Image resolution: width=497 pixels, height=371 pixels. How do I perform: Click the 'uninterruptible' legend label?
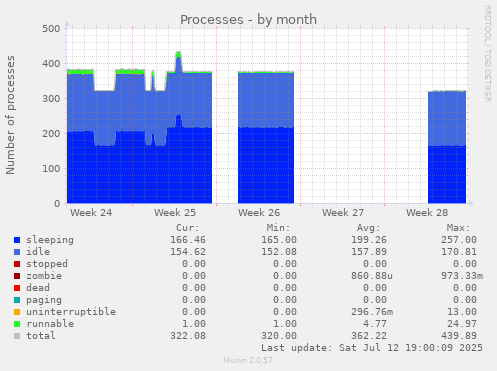point(71,312)
